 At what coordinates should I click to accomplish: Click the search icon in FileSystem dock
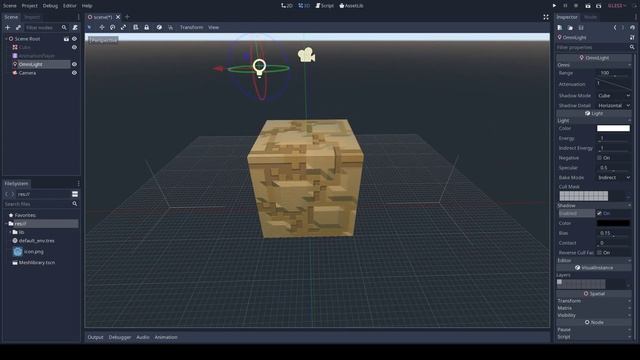click(x=75, y=203)
